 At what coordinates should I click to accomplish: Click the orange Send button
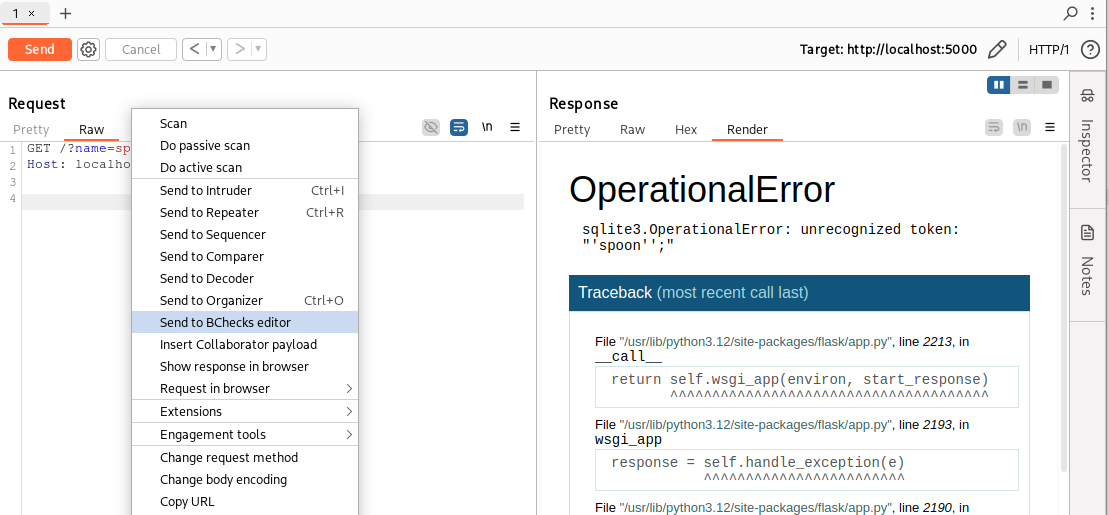tap(40, 49)
